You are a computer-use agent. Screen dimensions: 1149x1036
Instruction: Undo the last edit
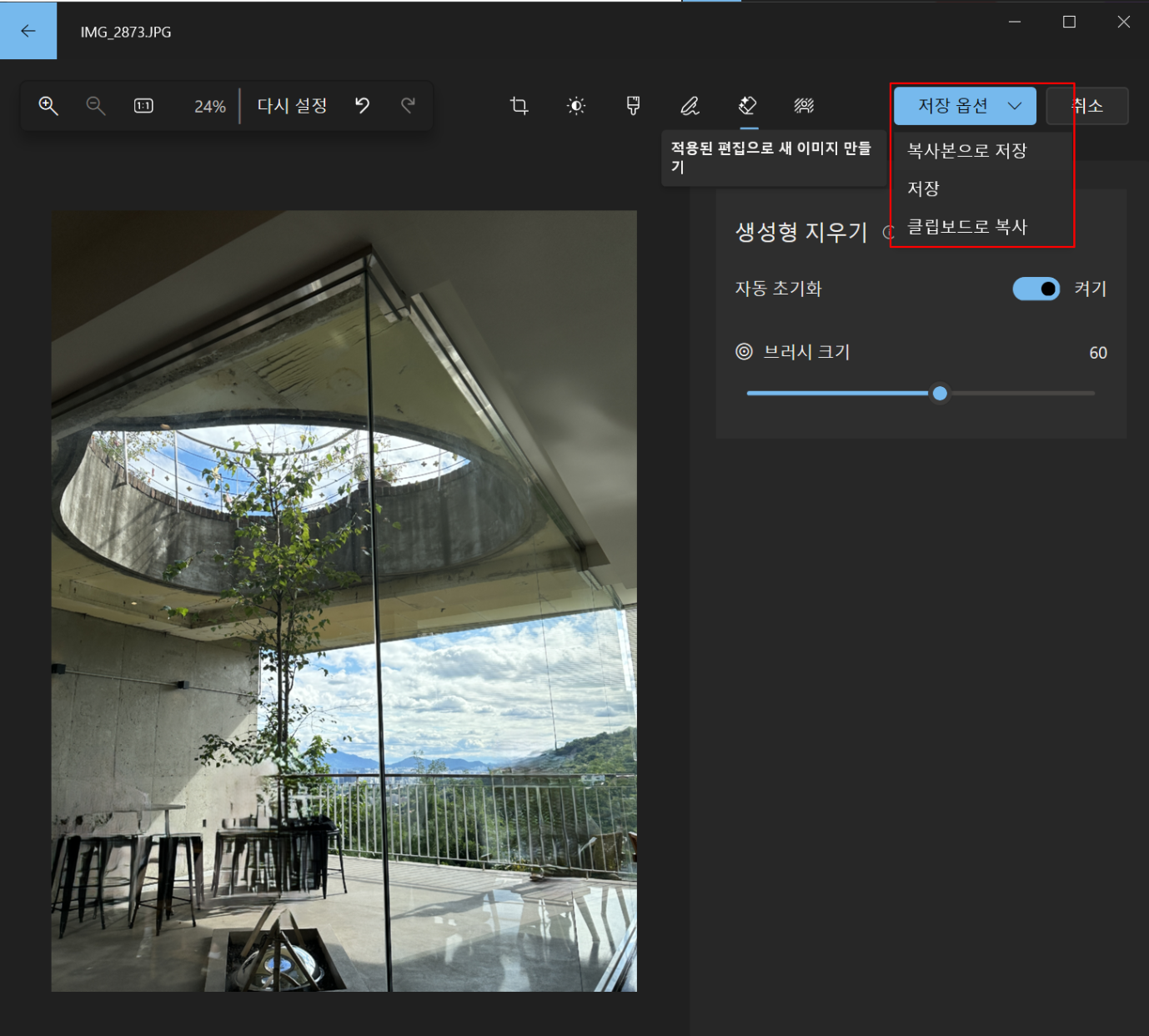point(362,106)
